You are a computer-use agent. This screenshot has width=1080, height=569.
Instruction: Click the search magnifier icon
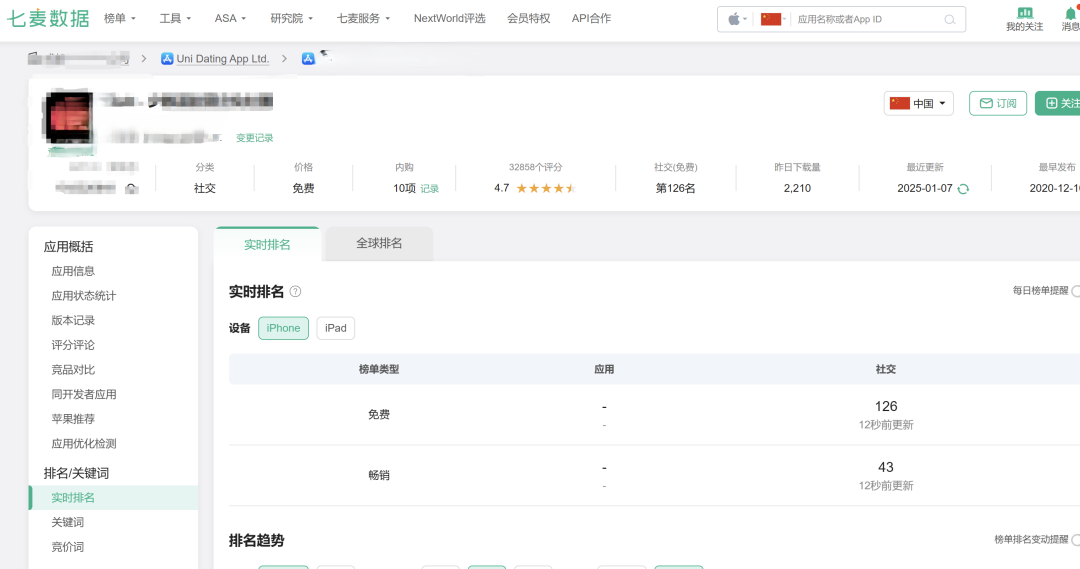pos(950,19)
